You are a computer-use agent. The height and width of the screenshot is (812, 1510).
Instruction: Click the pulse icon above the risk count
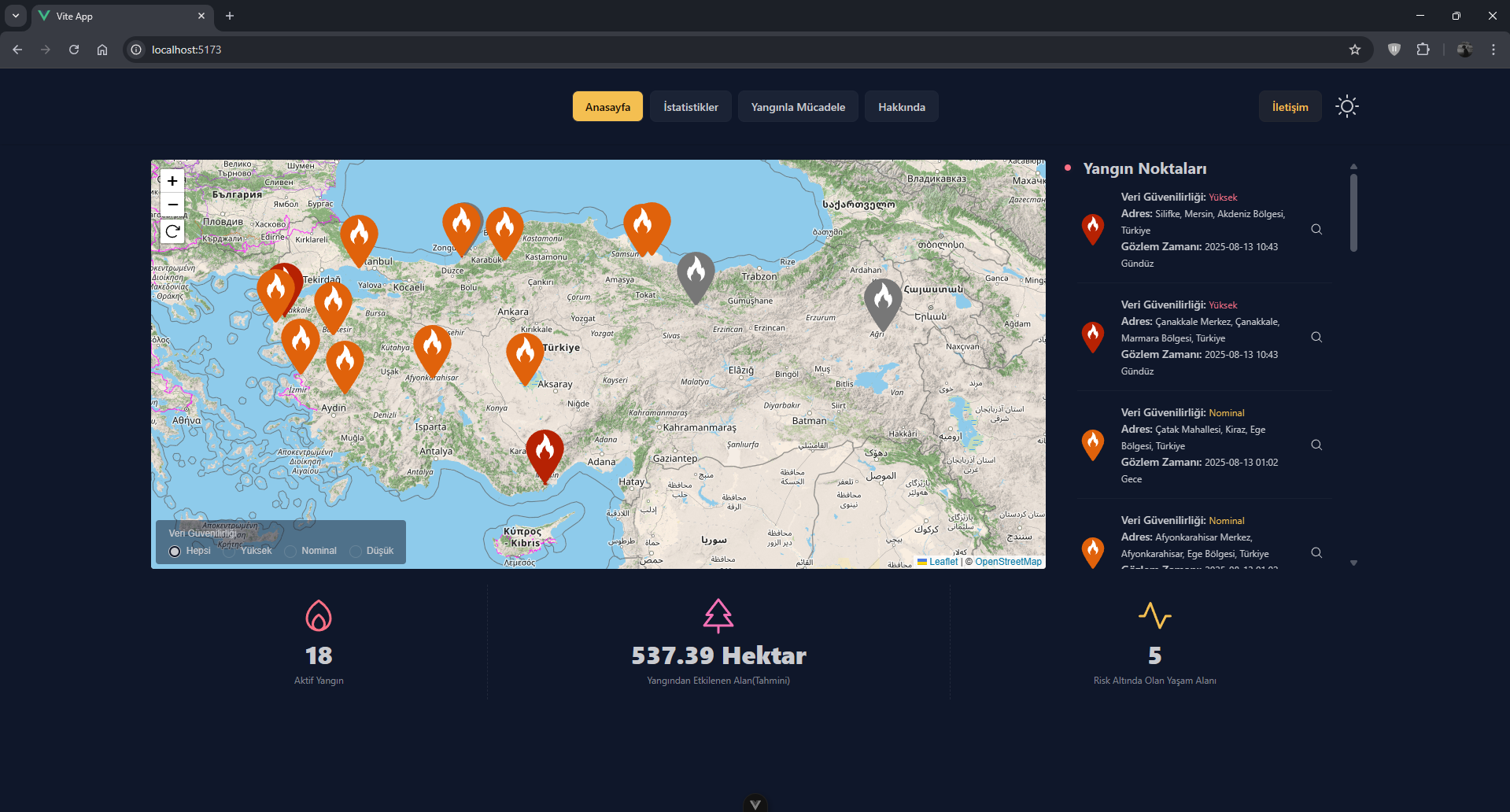tap(1155, 615)
